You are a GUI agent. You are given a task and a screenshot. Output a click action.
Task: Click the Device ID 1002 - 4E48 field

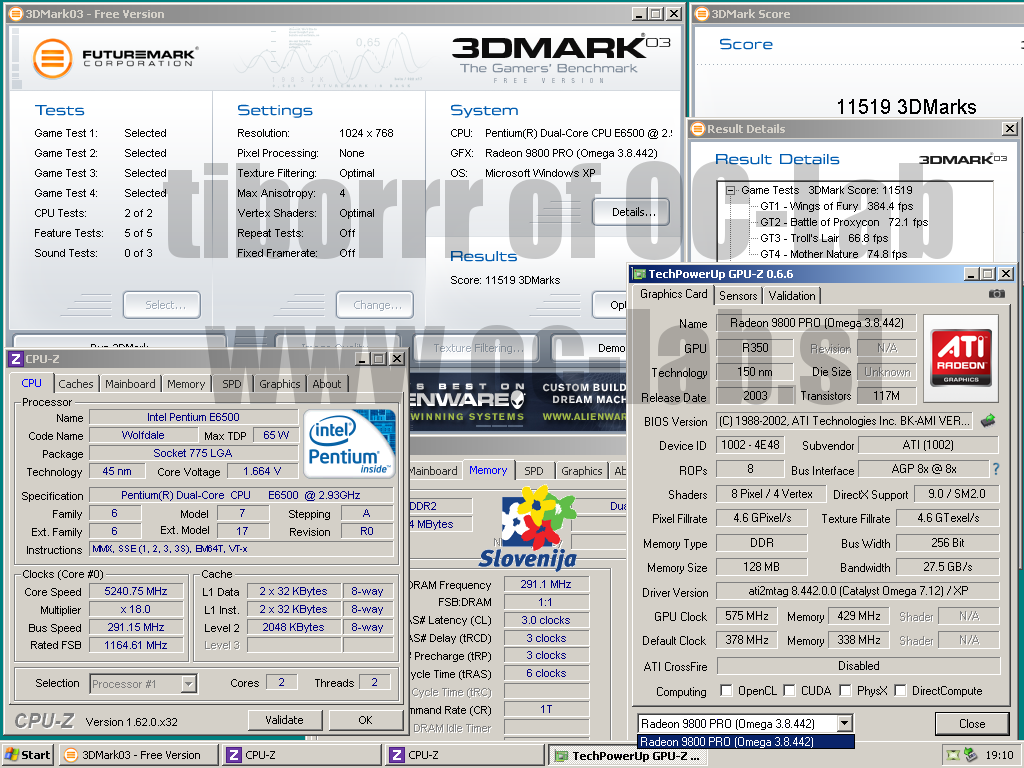click(x=750, y=445)
